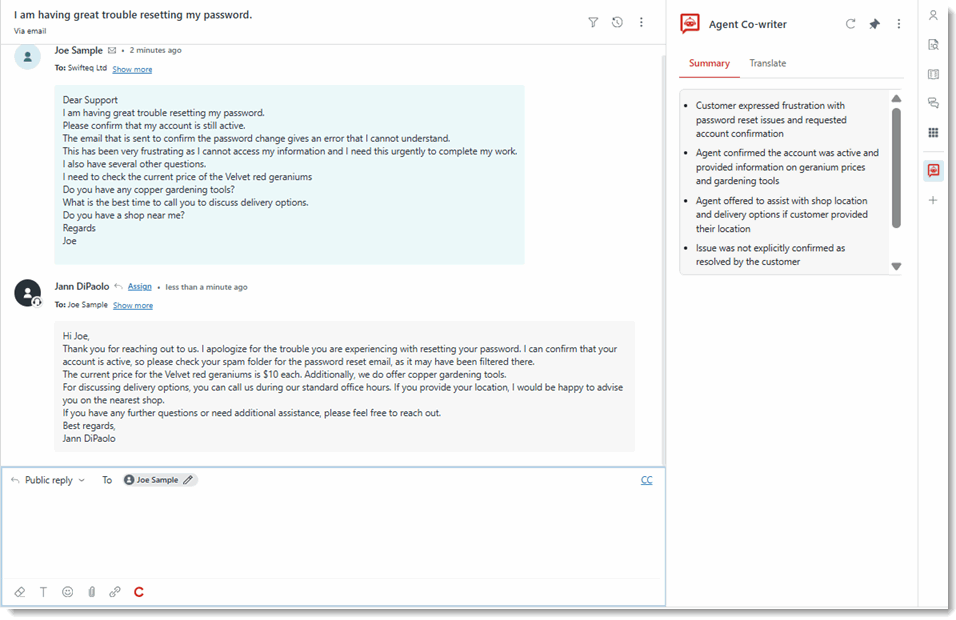
Task: Click the ticket subject title text
Action: 133,15
